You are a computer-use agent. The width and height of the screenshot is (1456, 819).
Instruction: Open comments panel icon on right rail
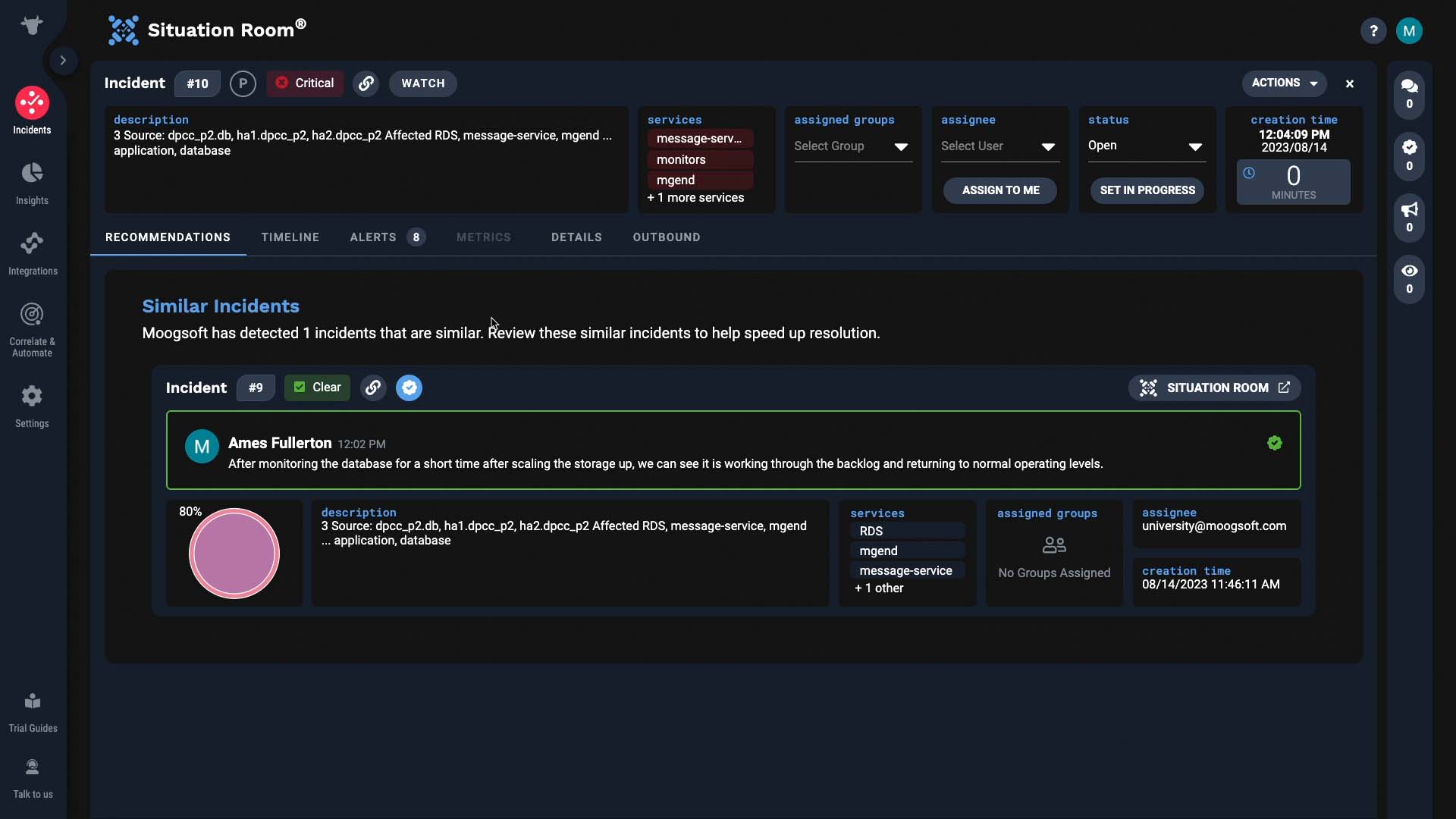pyautogui.click(x=1409, y=94)
